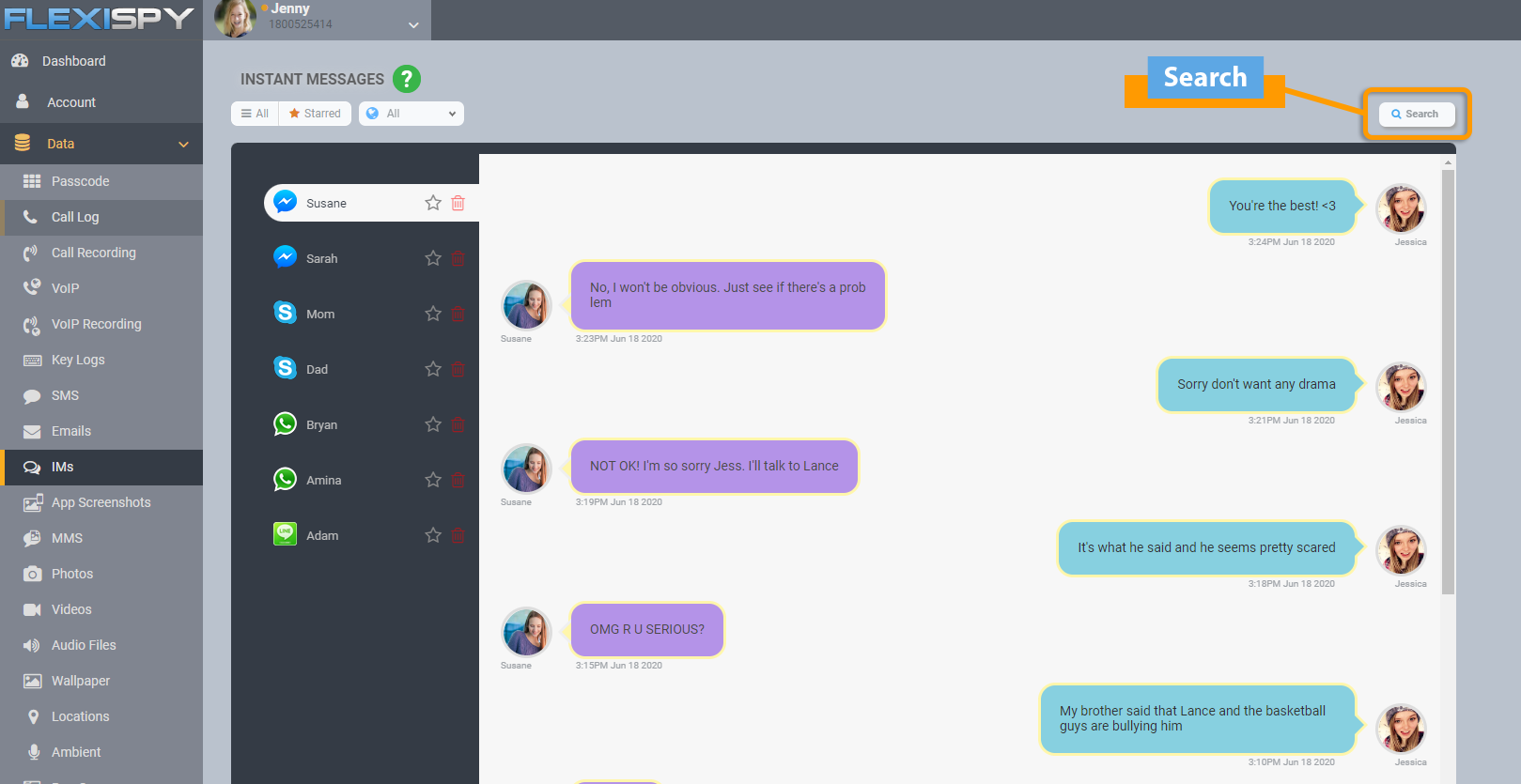The width and height of the screenshot is (1521, 784).
Task: Go to Audio Files section
Action: [x=101, y=645]
